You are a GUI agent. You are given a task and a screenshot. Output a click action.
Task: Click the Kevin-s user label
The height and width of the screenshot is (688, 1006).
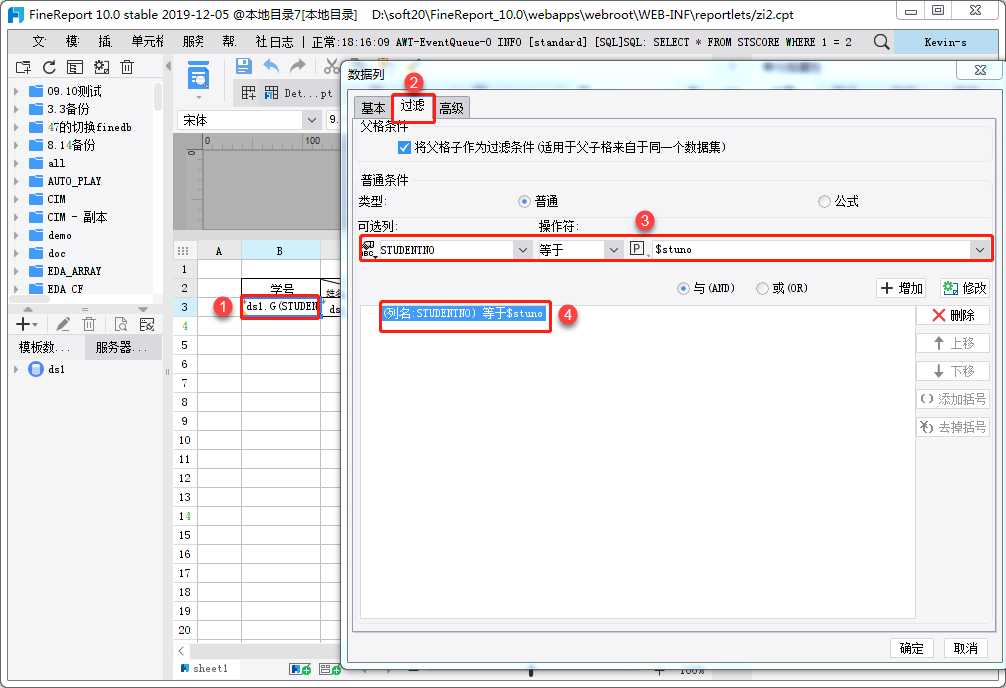[x=945, y=42]
